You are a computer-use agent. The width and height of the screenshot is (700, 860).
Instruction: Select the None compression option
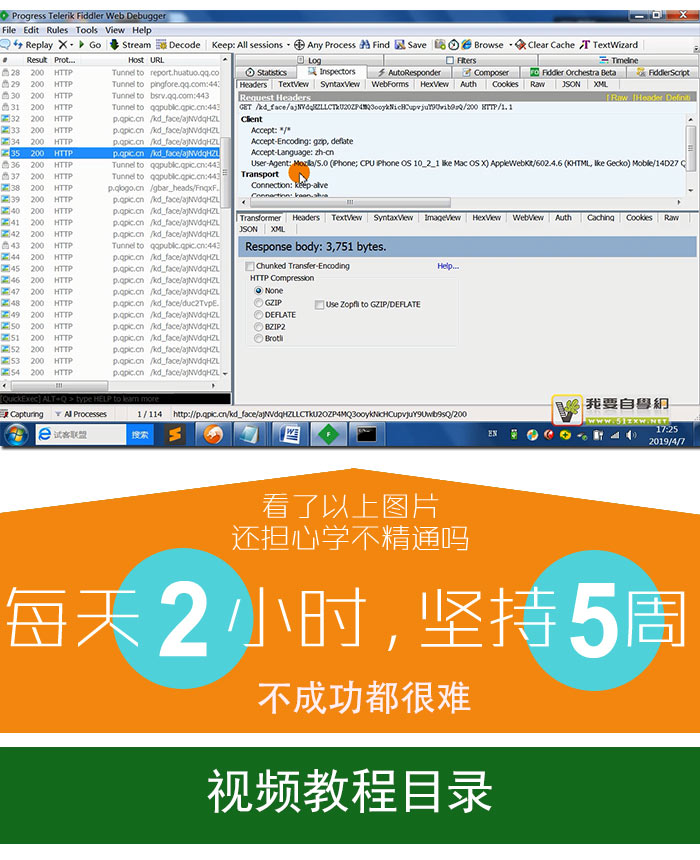pyautogui.click(x=258, y=291)
